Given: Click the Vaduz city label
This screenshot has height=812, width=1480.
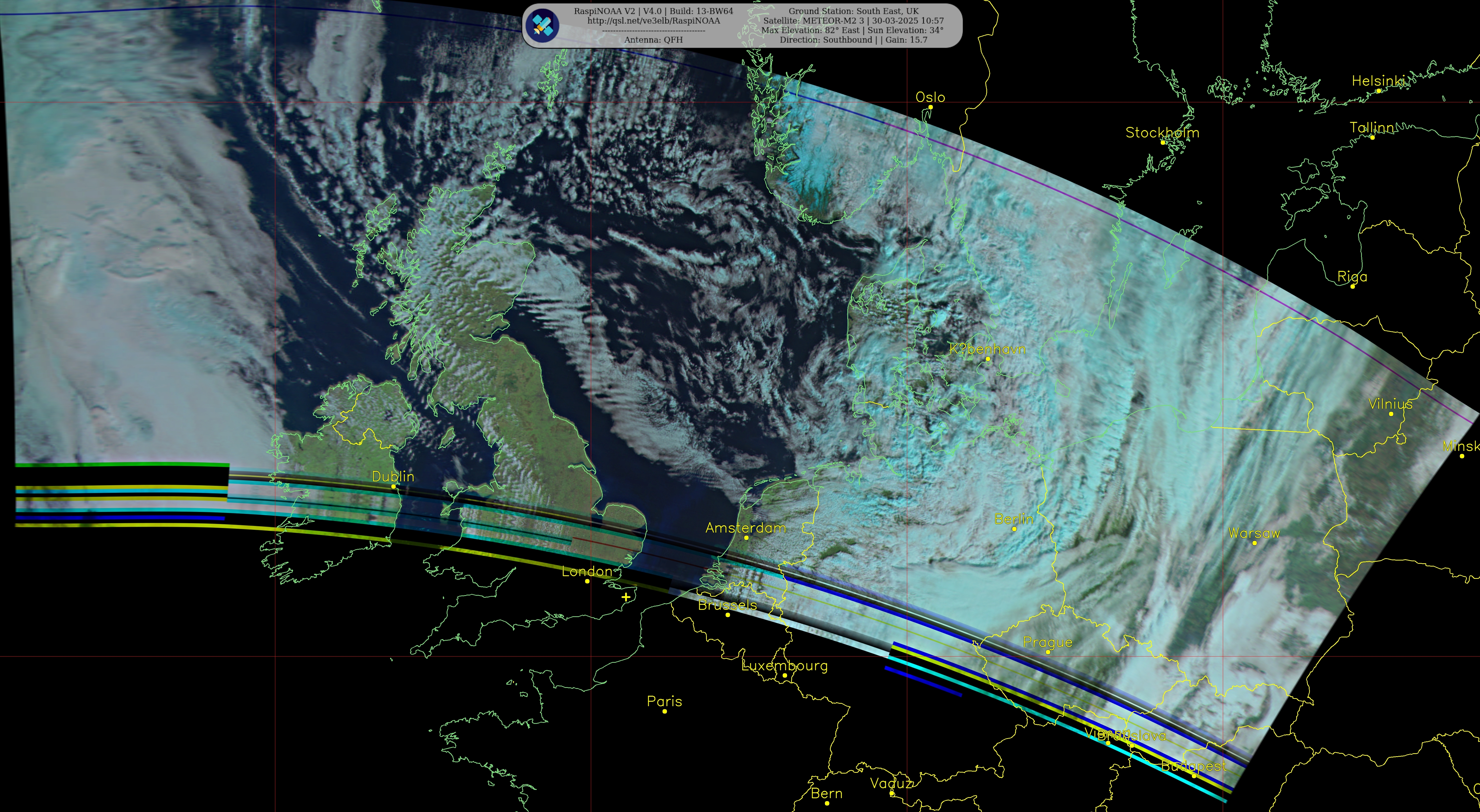Looking at the screenshot, I should pos(891,783).
